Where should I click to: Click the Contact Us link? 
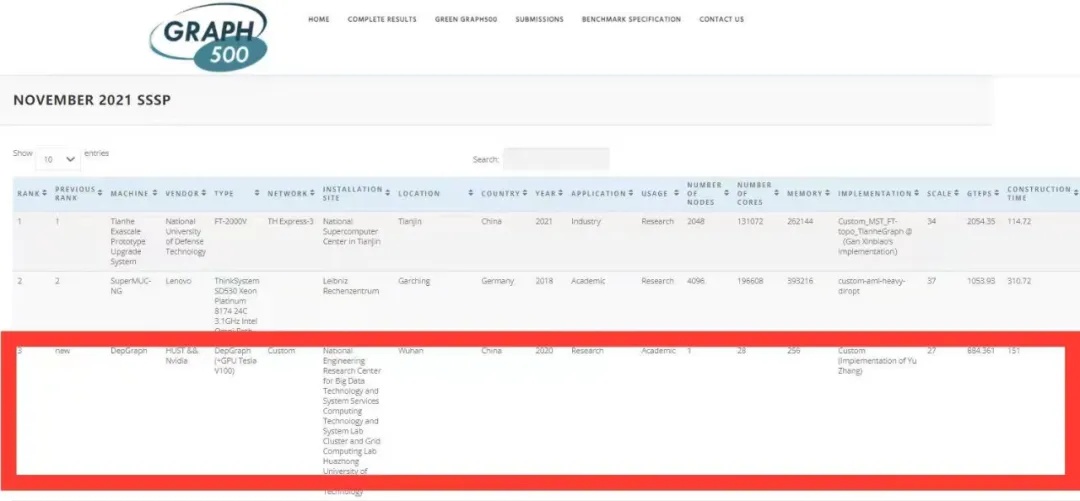(x=721, y=19)
